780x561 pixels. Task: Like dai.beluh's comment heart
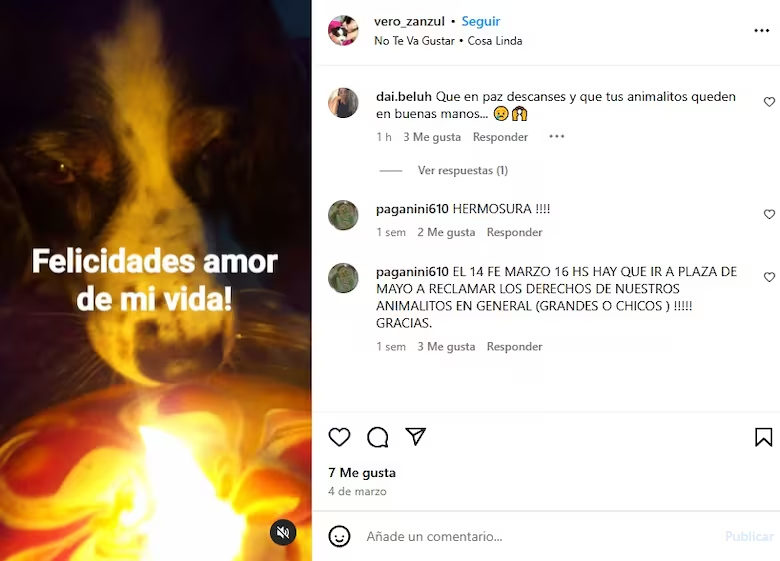click(x=769, y=102)
